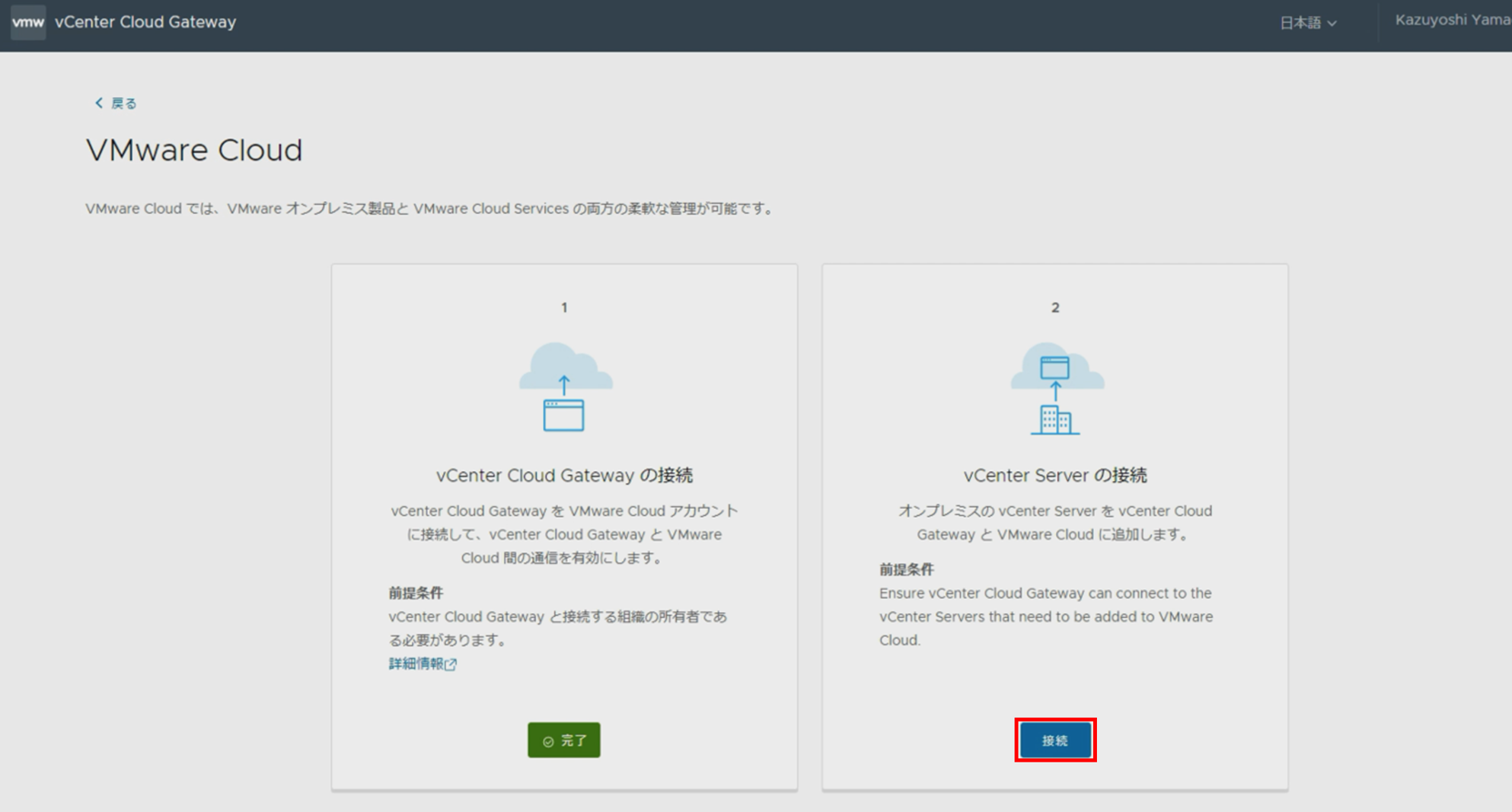Click the Ensure vCenter Cloud Gateway can connect text
This screenshot has width=1512, height=812.
pos(1046,616)
